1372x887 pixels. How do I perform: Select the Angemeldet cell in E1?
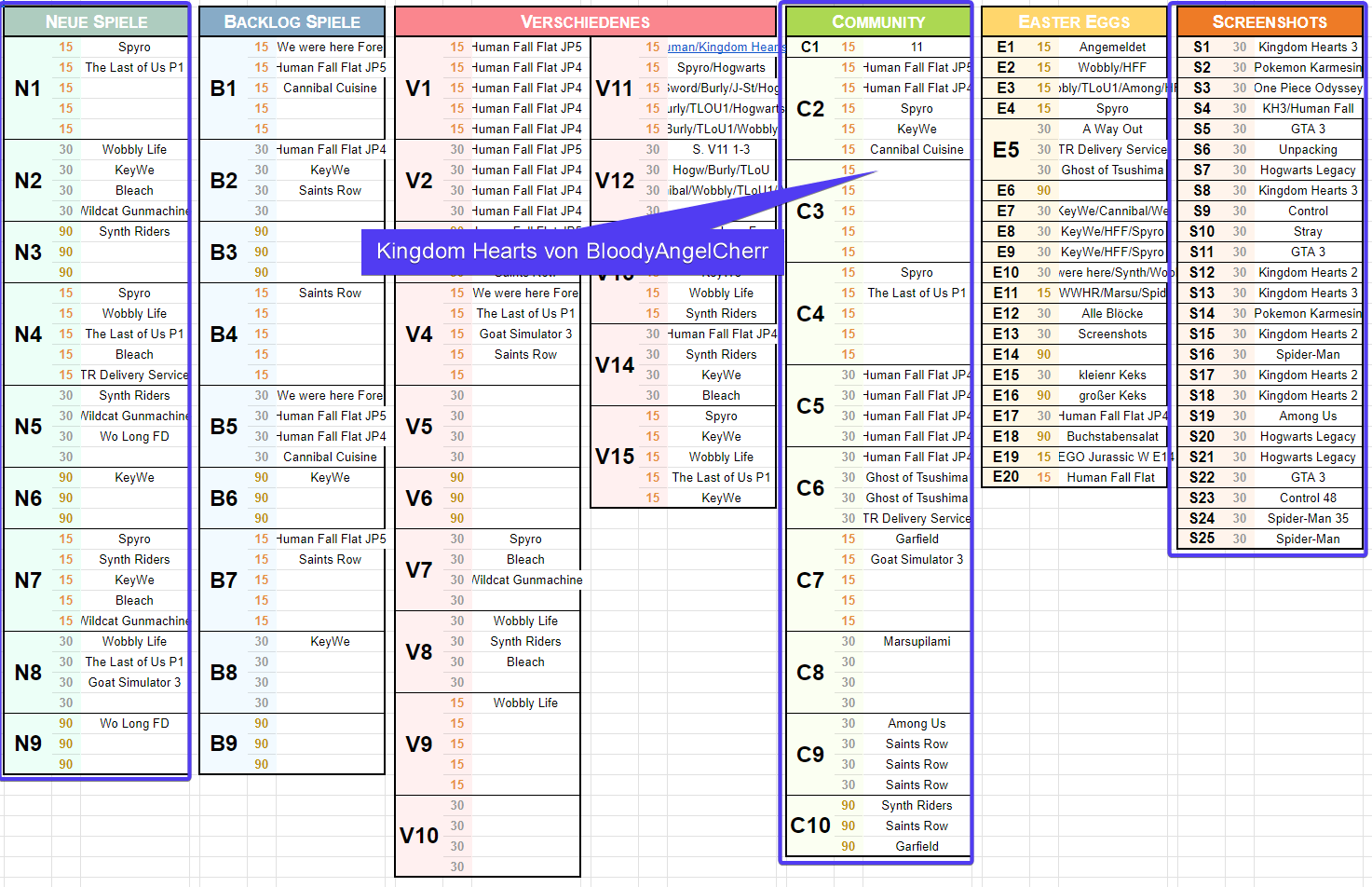coord(1112,47)
